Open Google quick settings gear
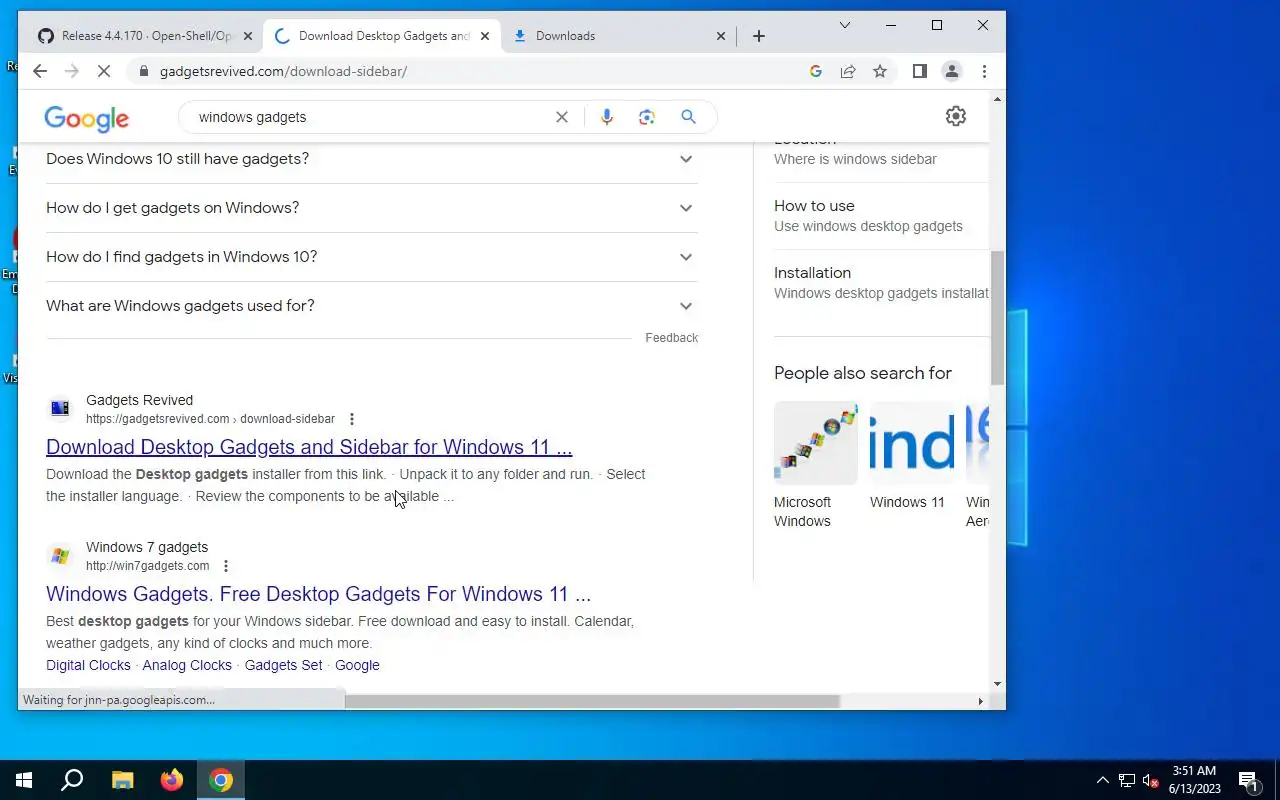 tap(956, 116)
